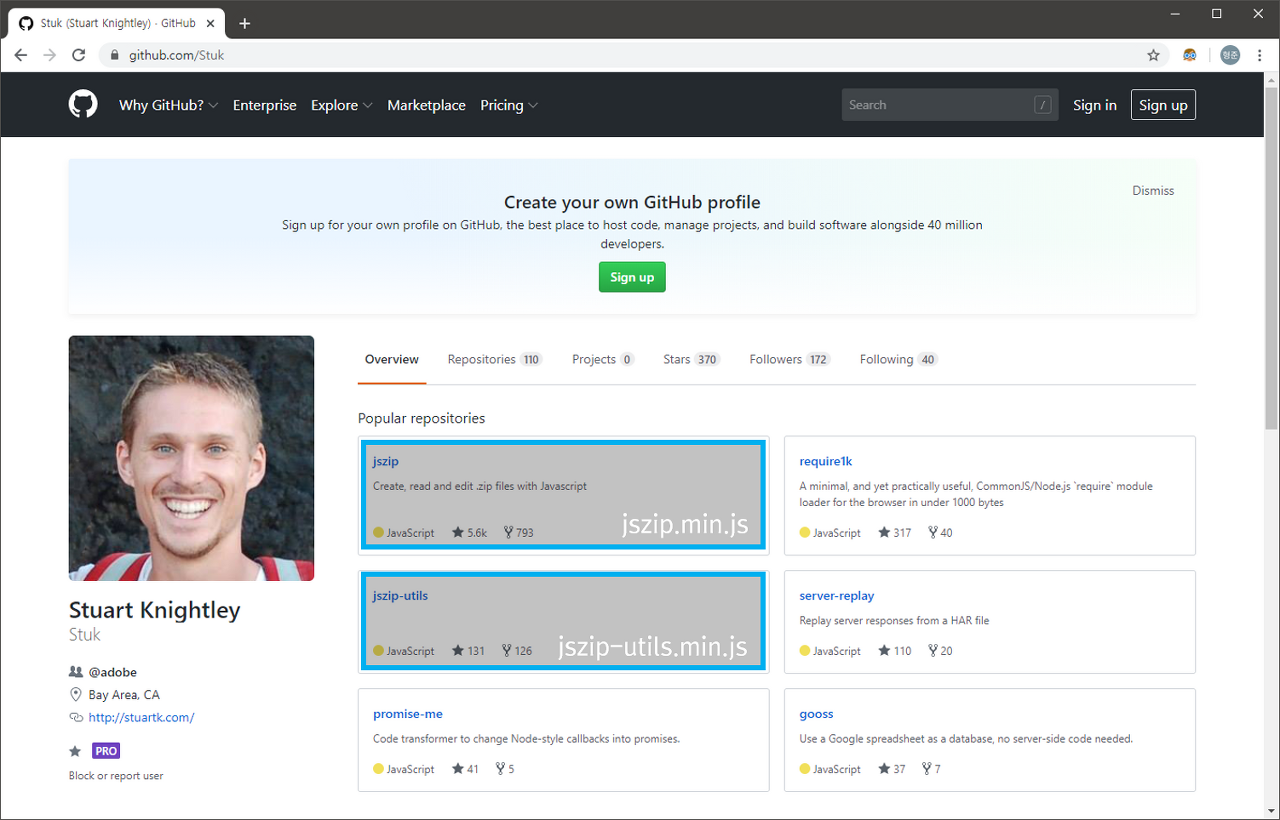Expand the Explore dropdown menu

pos(341,105)
